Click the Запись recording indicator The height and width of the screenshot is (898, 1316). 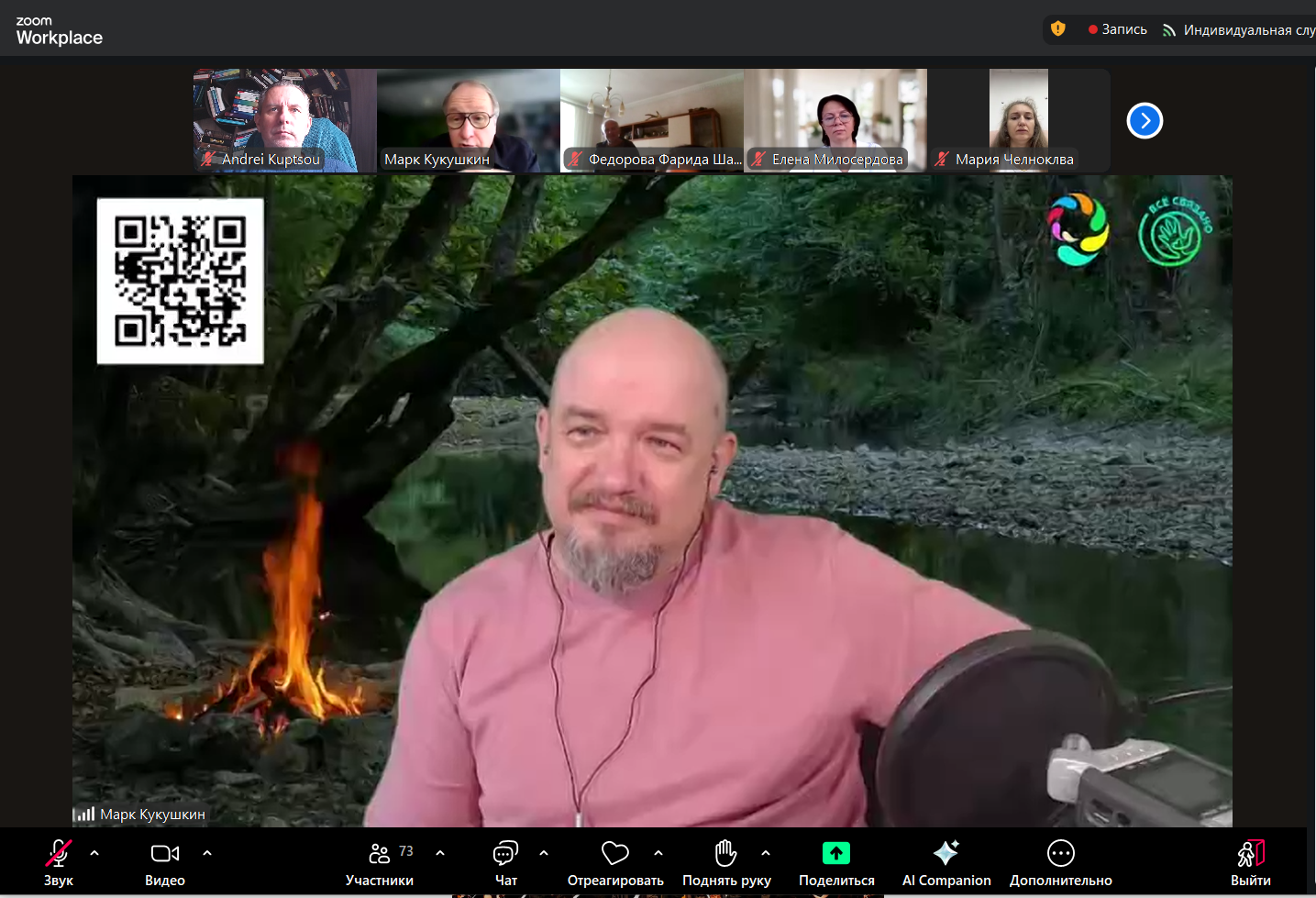(x=1117, y=29)
